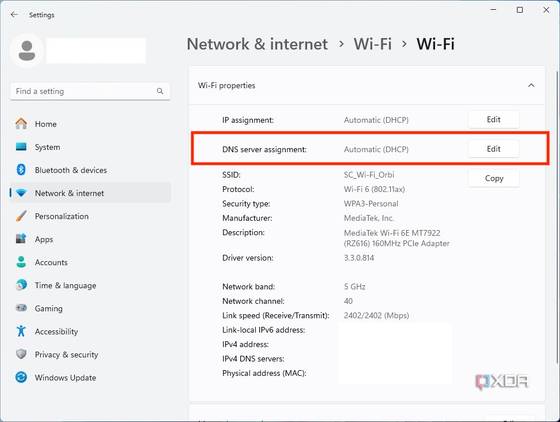Click the Network & internet wifi icon

[21, 193]
